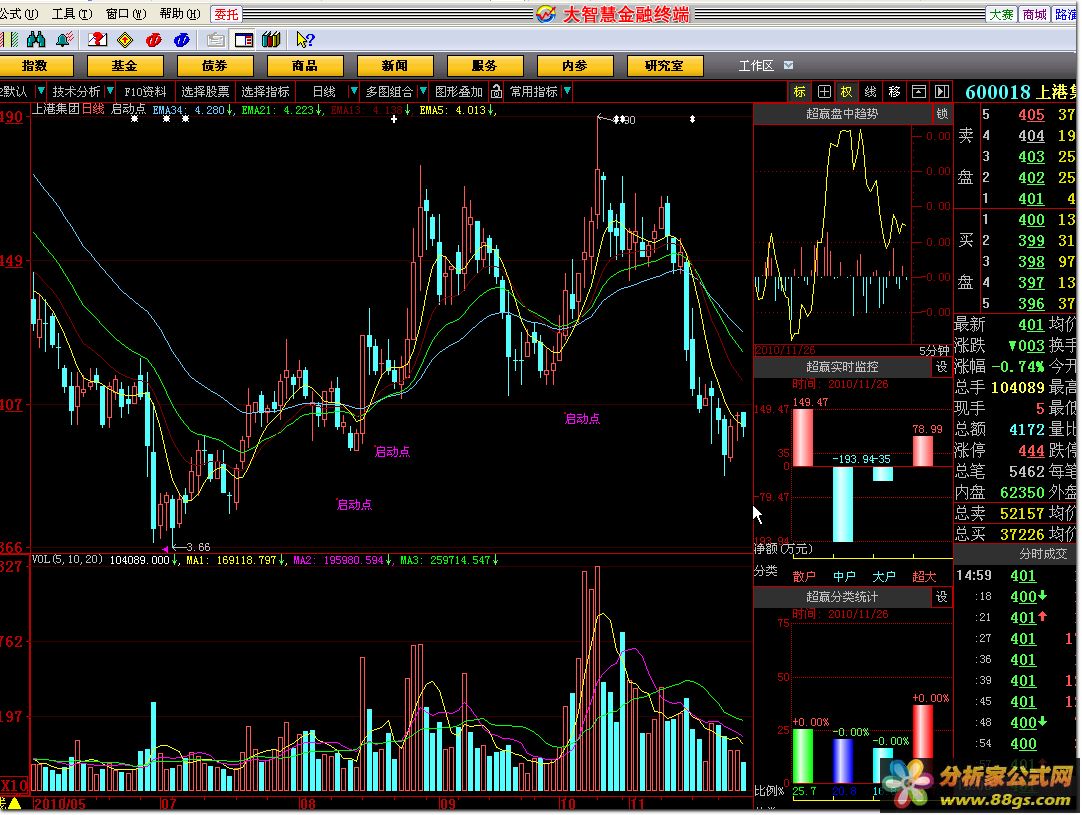This screenshot has width=1082, height=815.
Task: Open the books library icon
Action: click(271, 39)
